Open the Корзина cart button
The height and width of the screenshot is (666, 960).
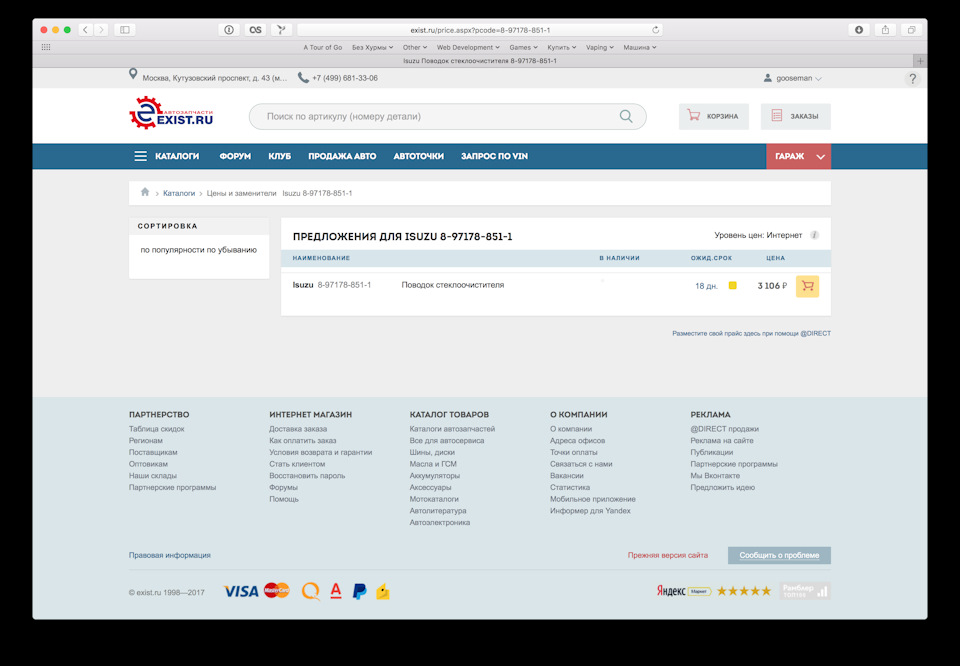[x=713, y=116]
